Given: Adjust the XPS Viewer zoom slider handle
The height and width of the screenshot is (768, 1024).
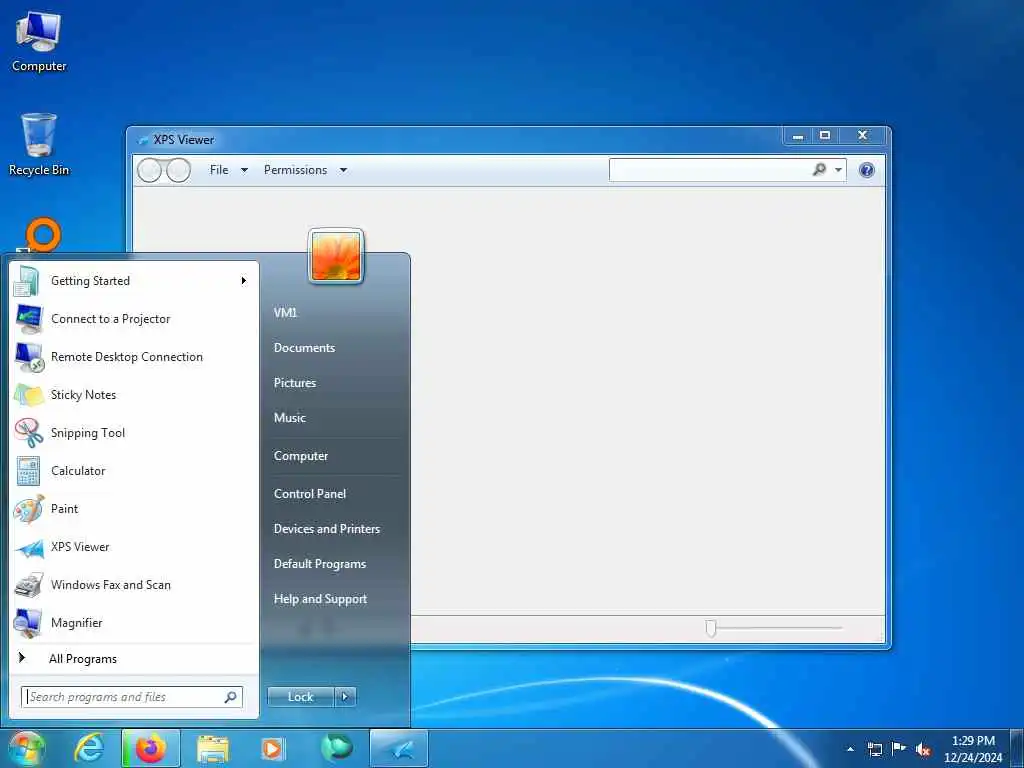Looking at the screenshot, I should [x=711, y=628].
